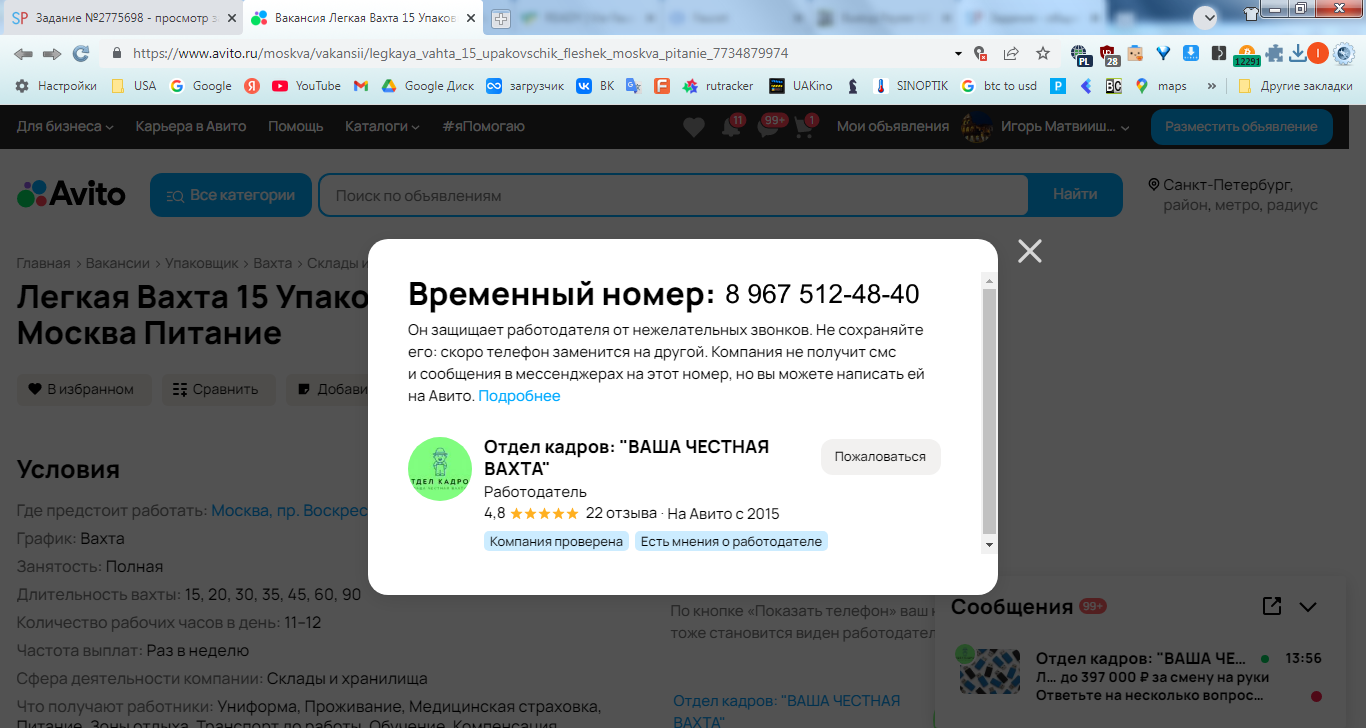
Task: Click the site padlock icon
Action: click(x=116, y=54)
